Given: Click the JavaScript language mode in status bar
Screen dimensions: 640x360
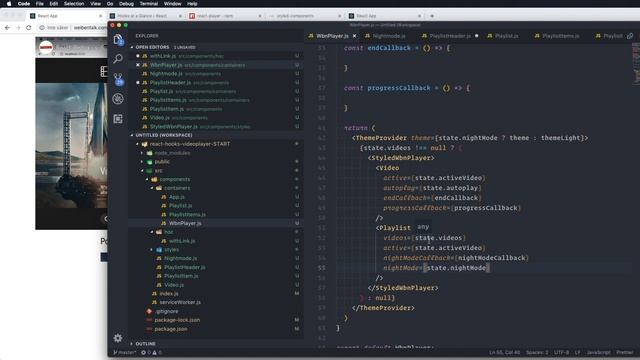Looking at the screenshot, I should [x=598, y=352].
